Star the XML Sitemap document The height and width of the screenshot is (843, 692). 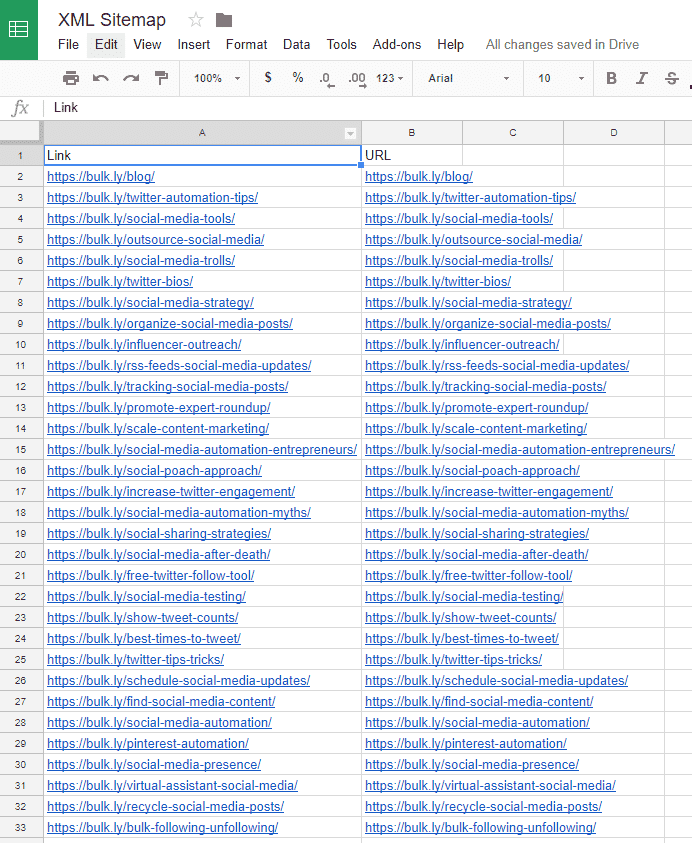tap(196, 20)
